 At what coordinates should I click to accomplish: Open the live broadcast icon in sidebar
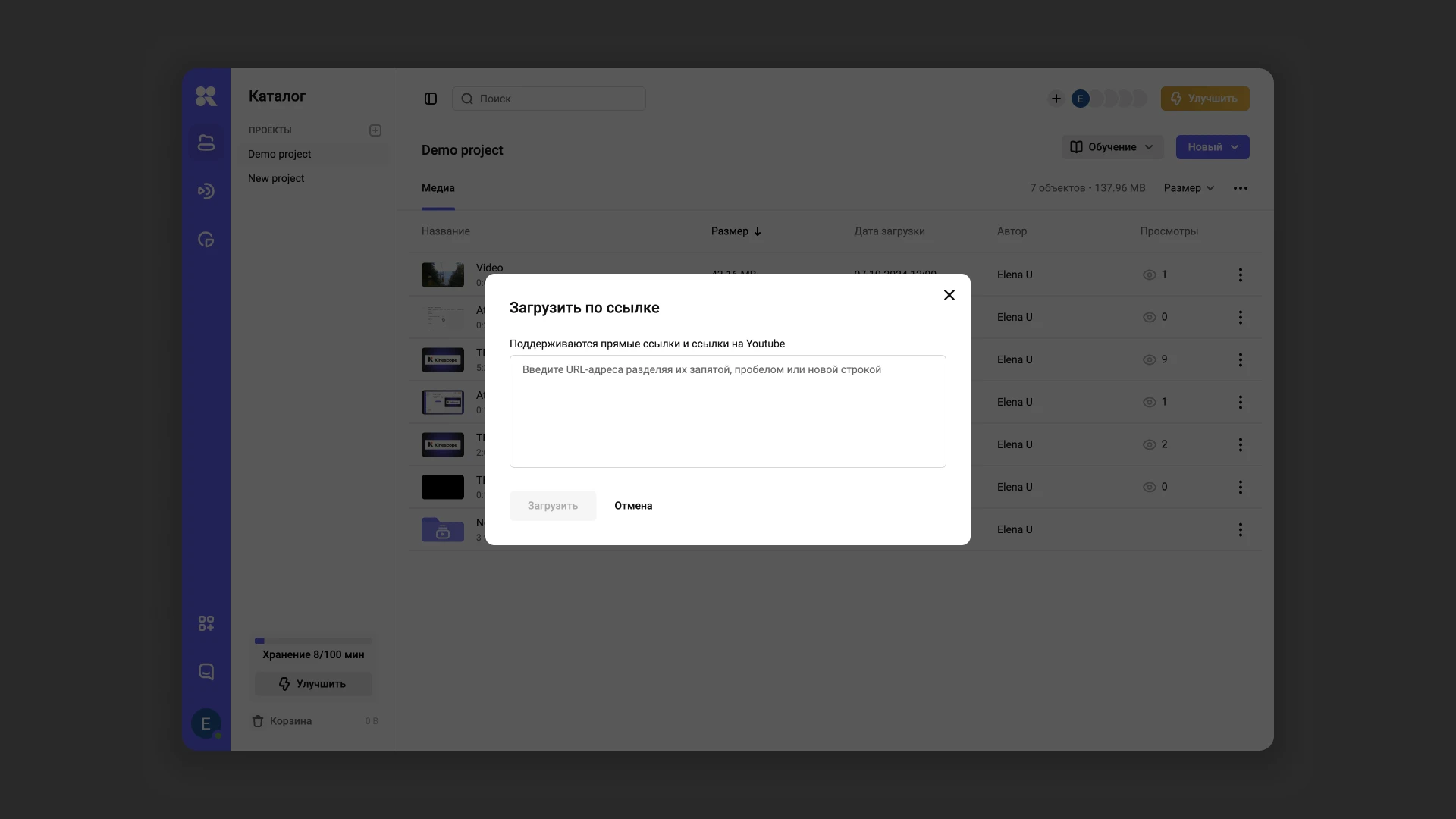206,191
